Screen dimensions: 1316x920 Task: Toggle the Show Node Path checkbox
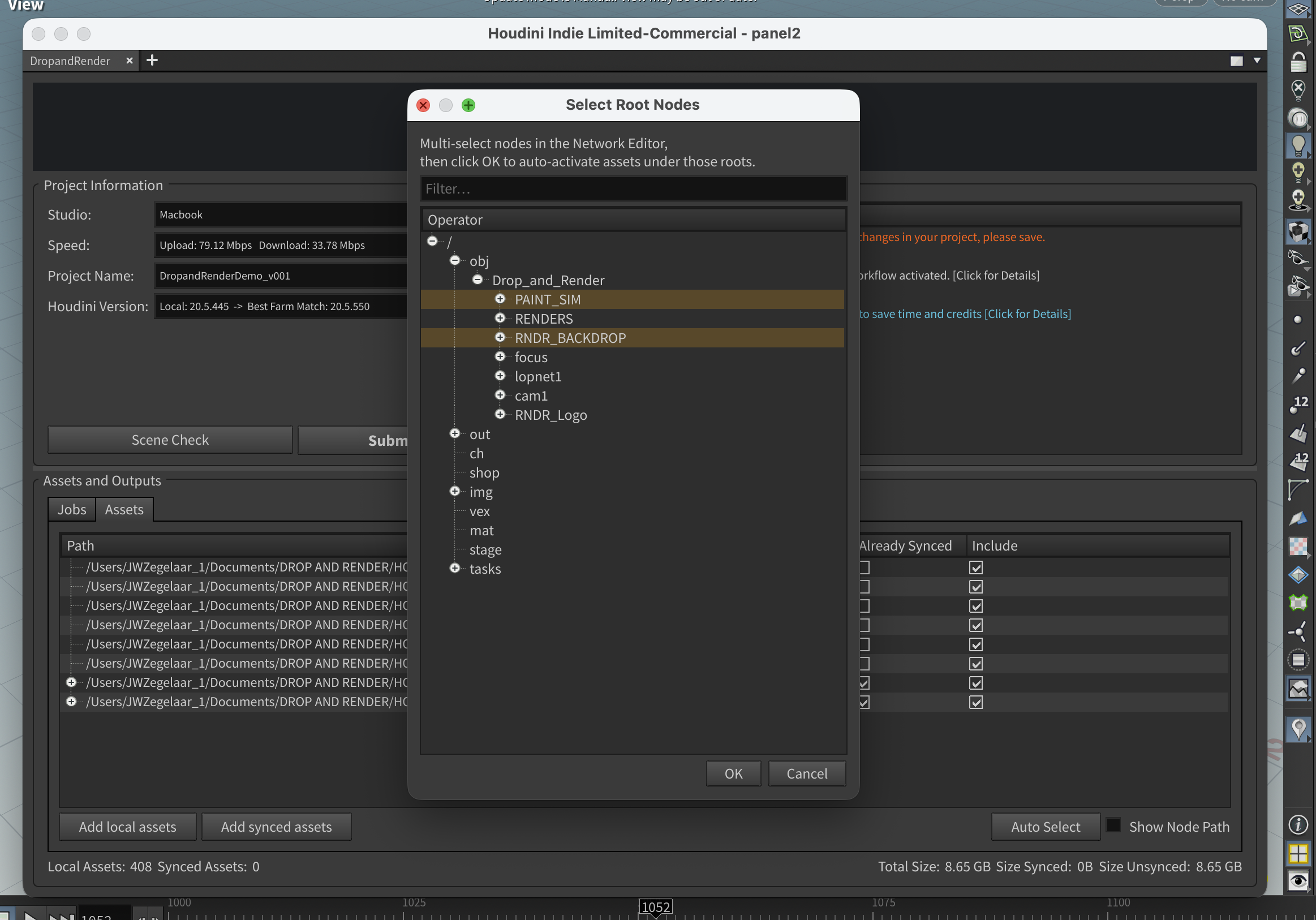(1113, 825)
